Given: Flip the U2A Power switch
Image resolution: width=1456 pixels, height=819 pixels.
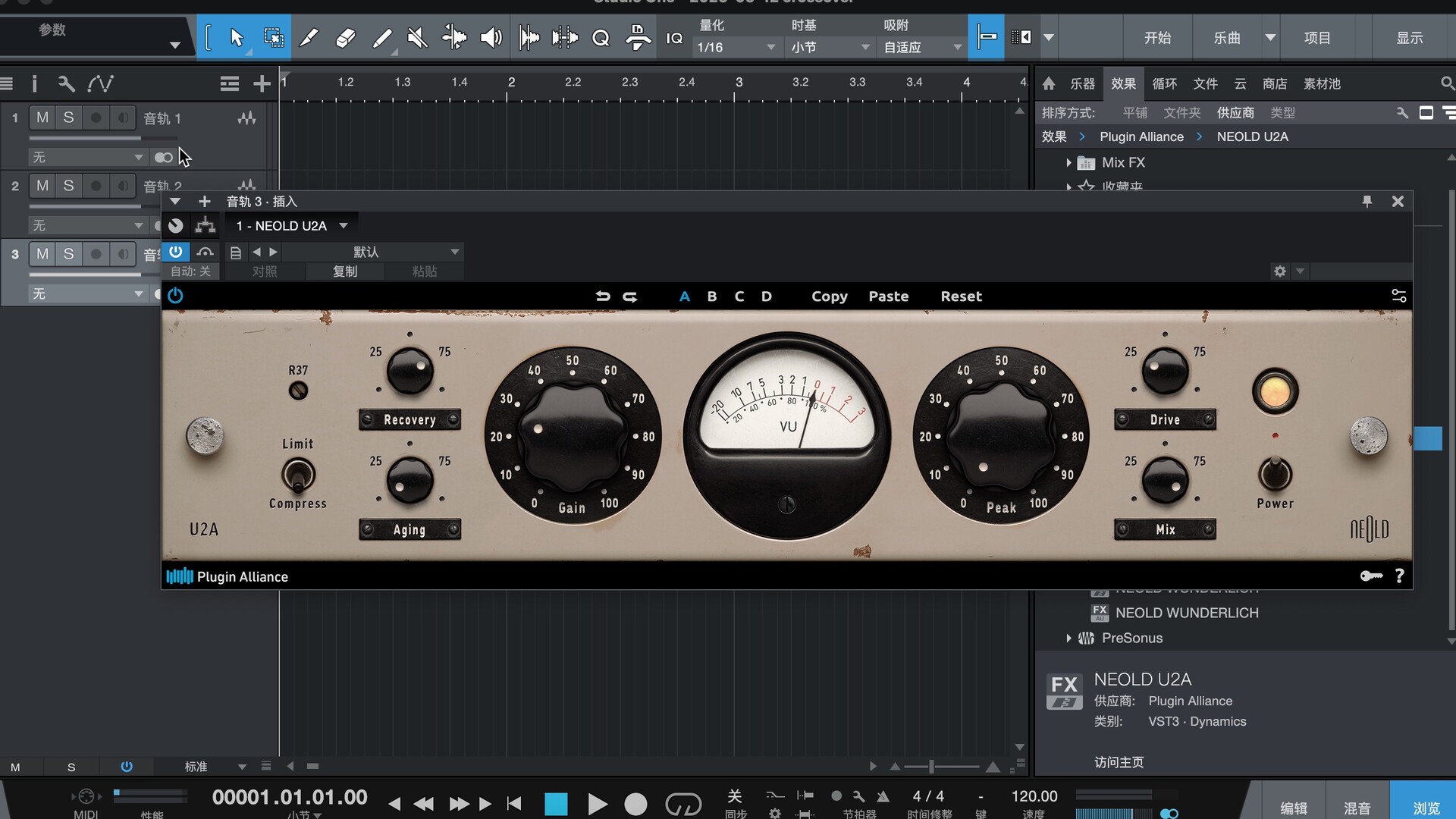Looking at the screenshot, I should pos(1275,474).
